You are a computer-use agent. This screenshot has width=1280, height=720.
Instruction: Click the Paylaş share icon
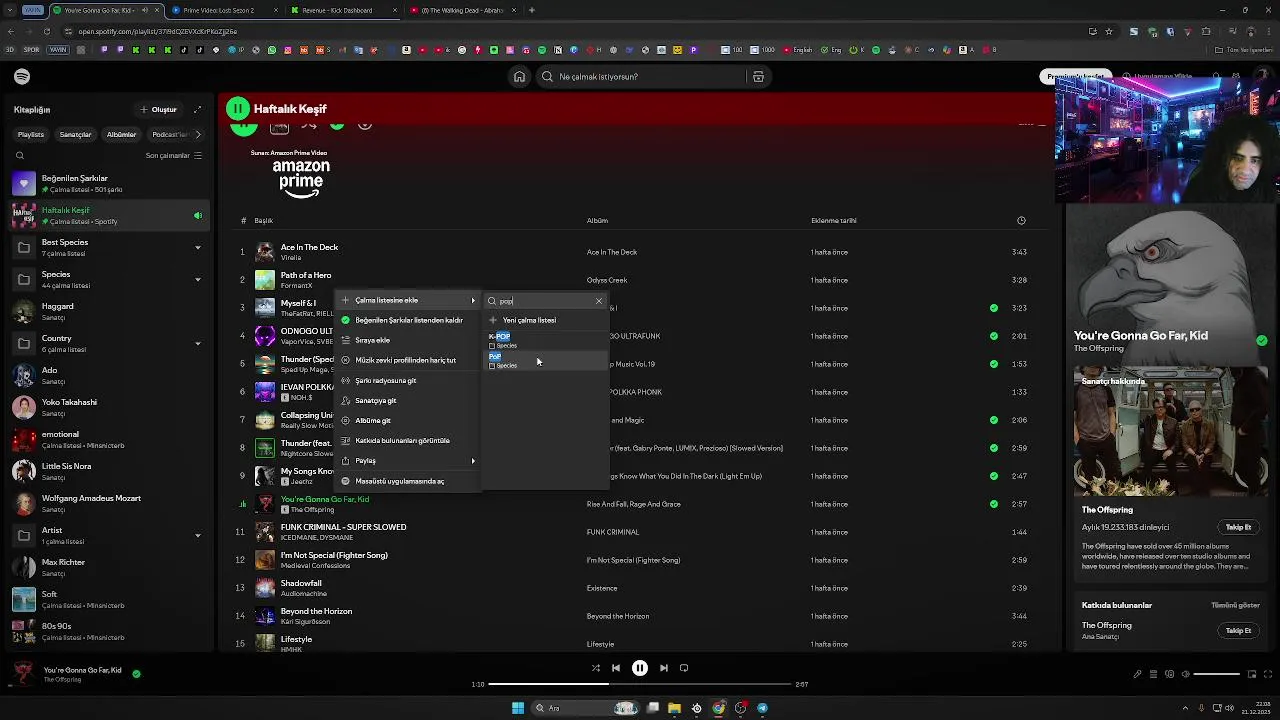tap(346, 461)
